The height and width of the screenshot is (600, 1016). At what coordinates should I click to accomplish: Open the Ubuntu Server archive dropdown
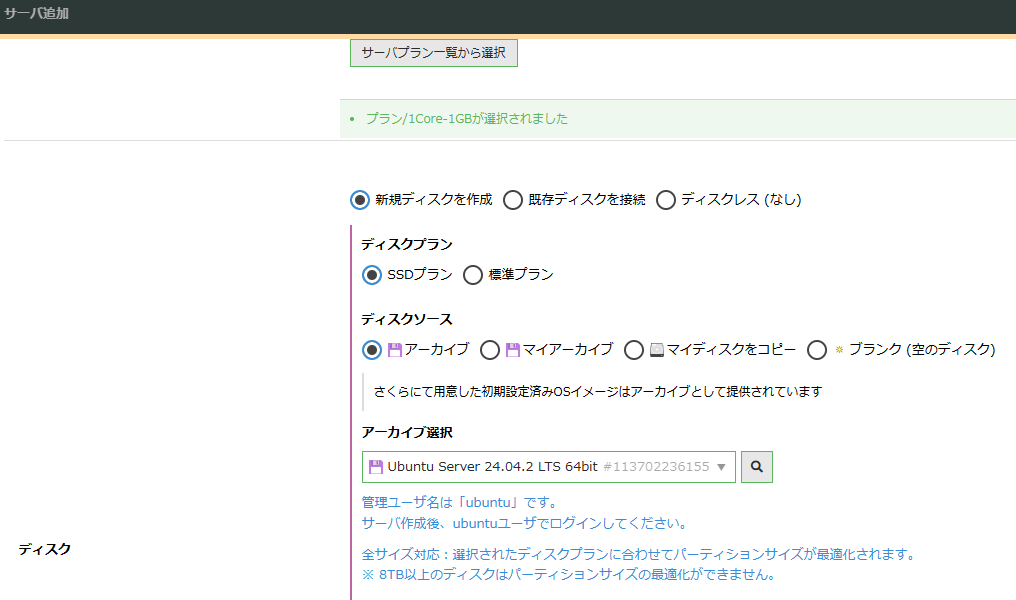tap(548, 467)
